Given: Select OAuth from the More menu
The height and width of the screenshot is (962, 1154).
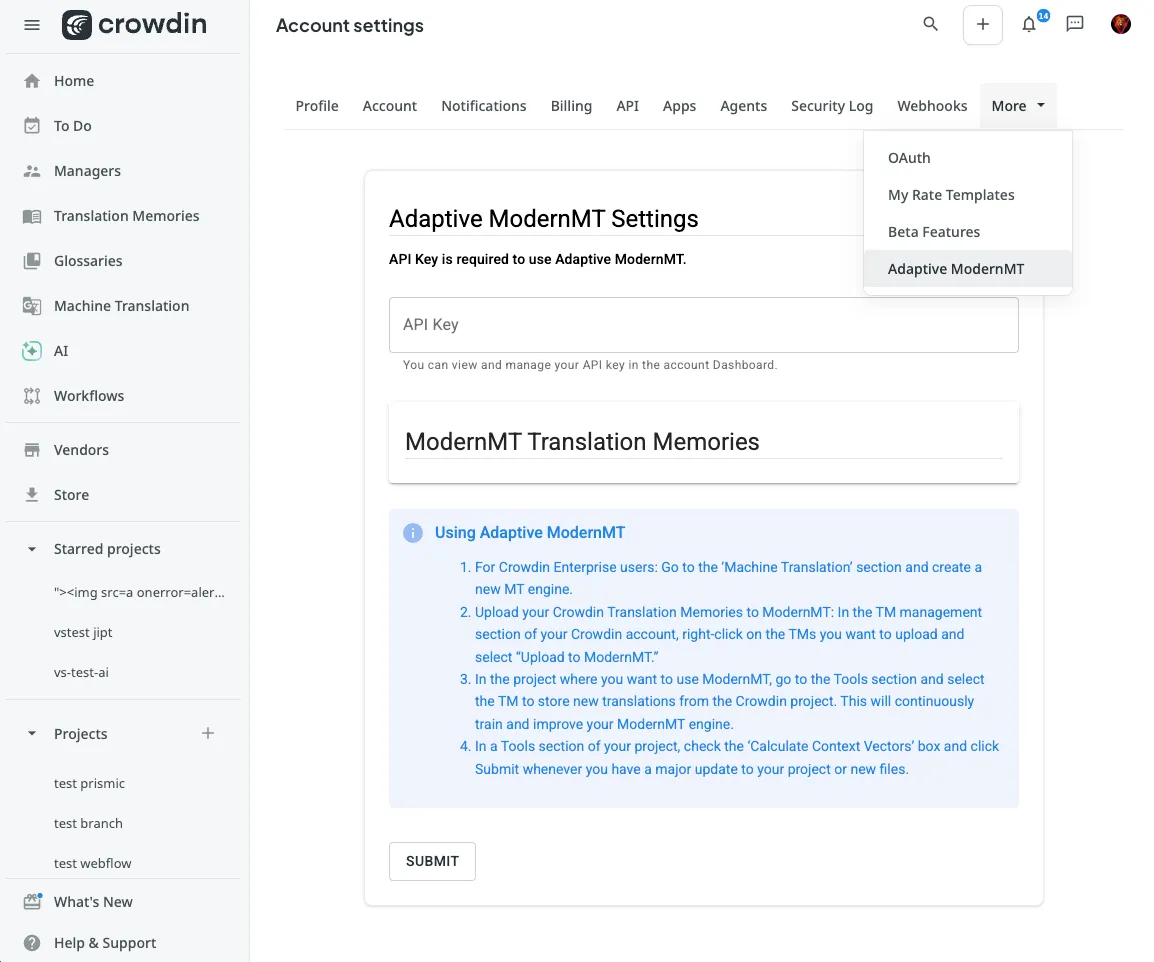Looking at the screenshot, I should 908,157.
